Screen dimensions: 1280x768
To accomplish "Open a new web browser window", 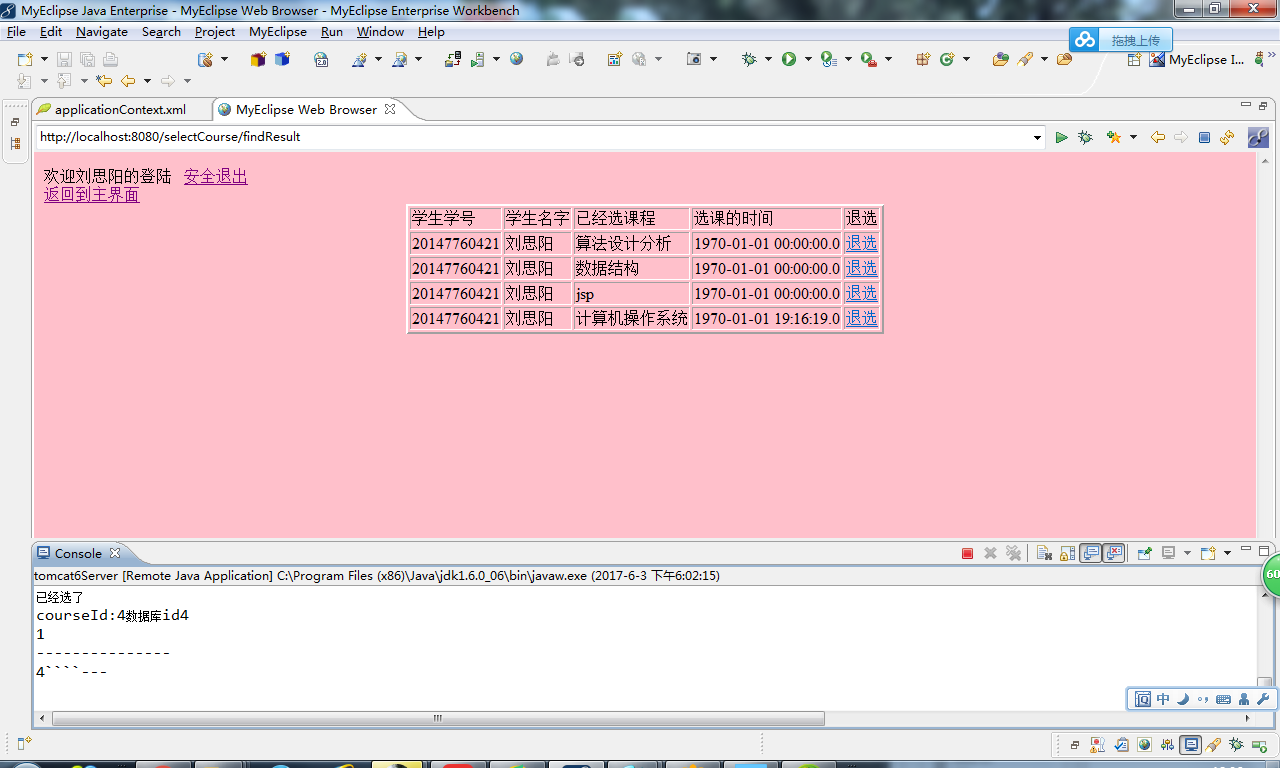I will [516, 59].
